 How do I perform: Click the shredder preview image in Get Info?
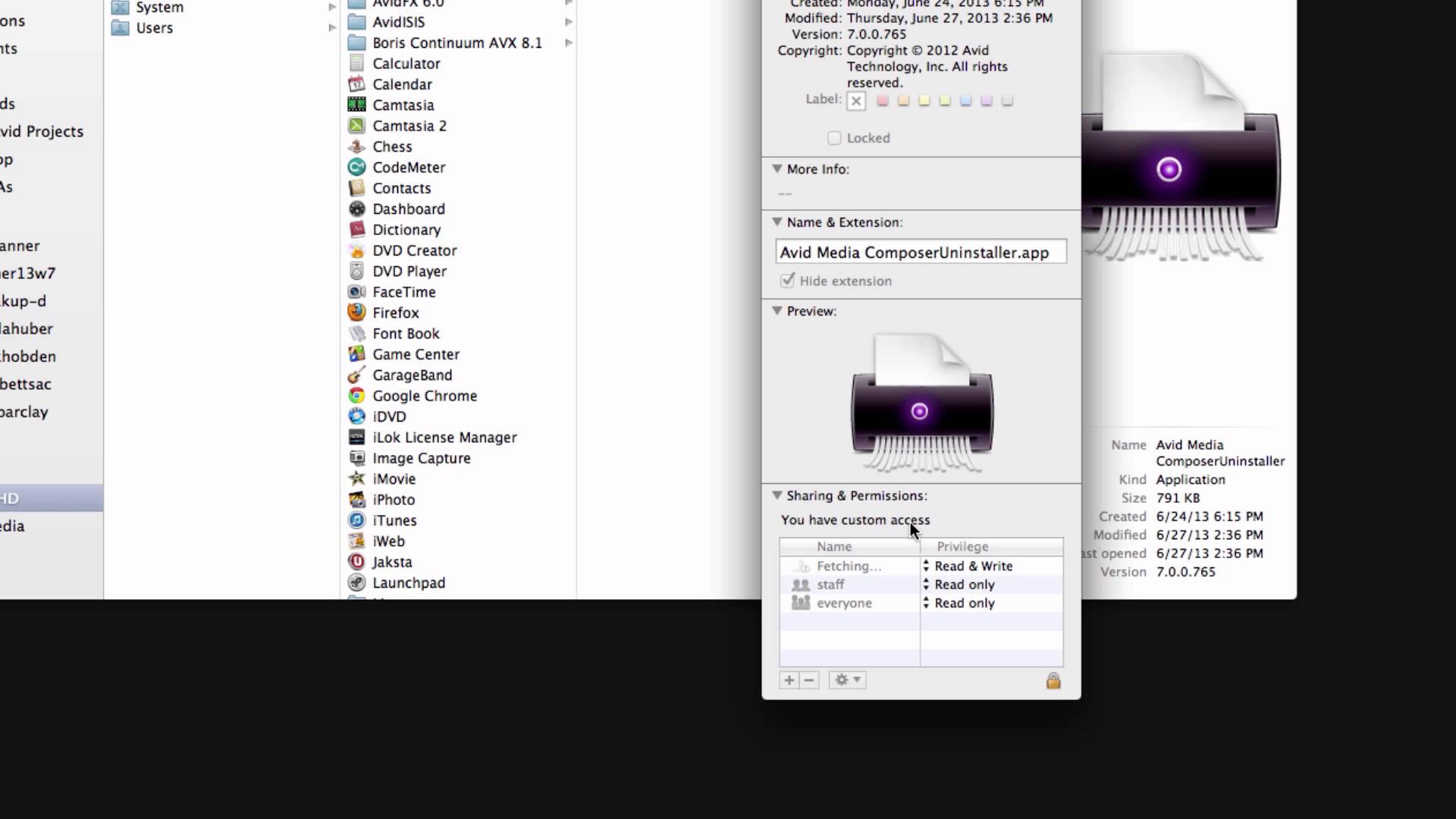921,403
